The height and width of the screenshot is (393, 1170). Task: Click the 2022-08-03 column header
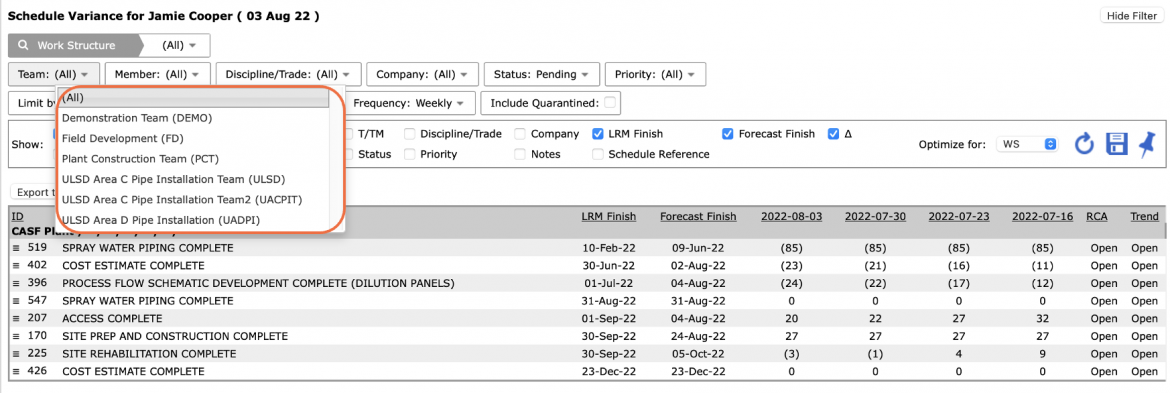(x=791, y=216)
